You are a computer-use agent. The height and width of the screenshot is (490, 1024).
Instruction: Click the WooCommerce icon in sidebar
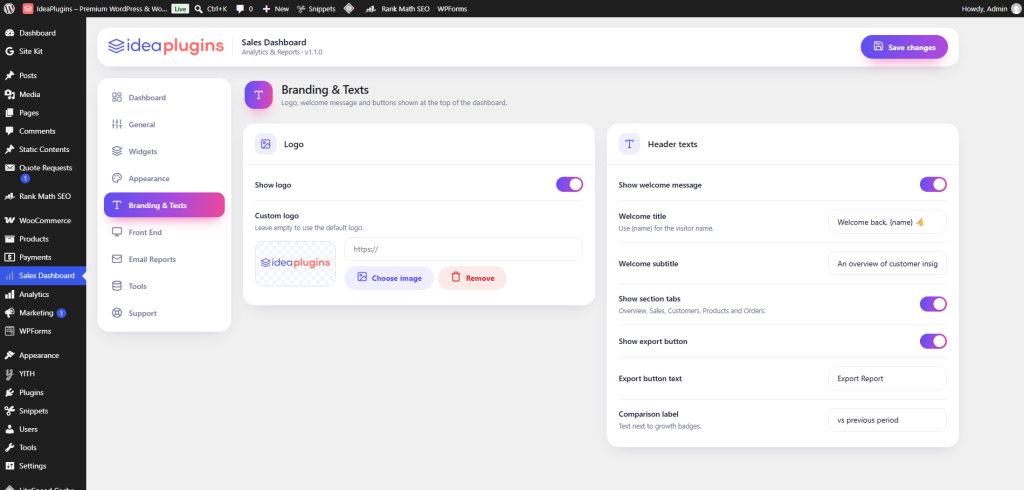coord(9,220)
